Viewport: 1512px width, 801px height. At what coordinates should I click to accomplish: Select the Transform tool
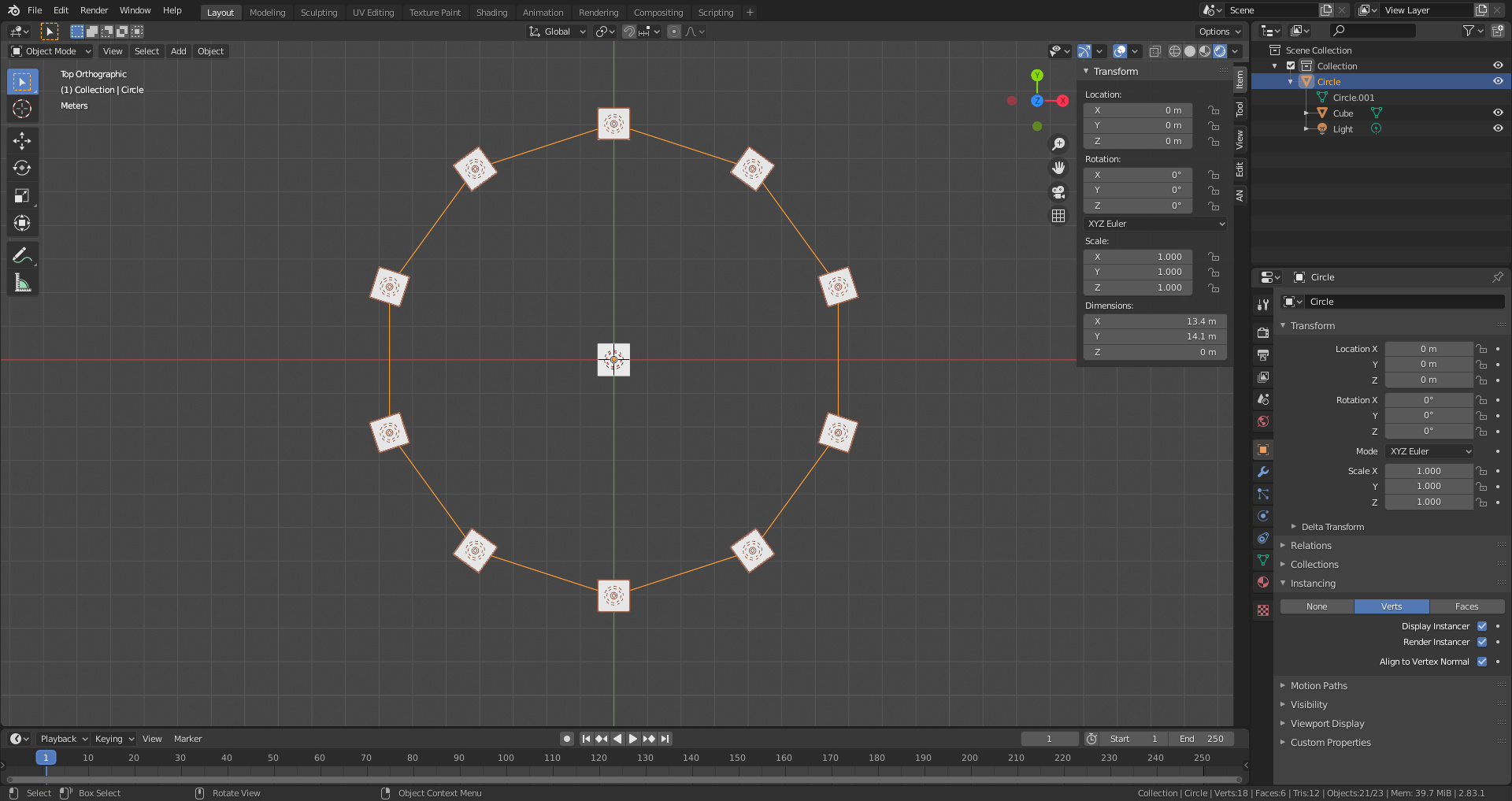tap(23, 224)
